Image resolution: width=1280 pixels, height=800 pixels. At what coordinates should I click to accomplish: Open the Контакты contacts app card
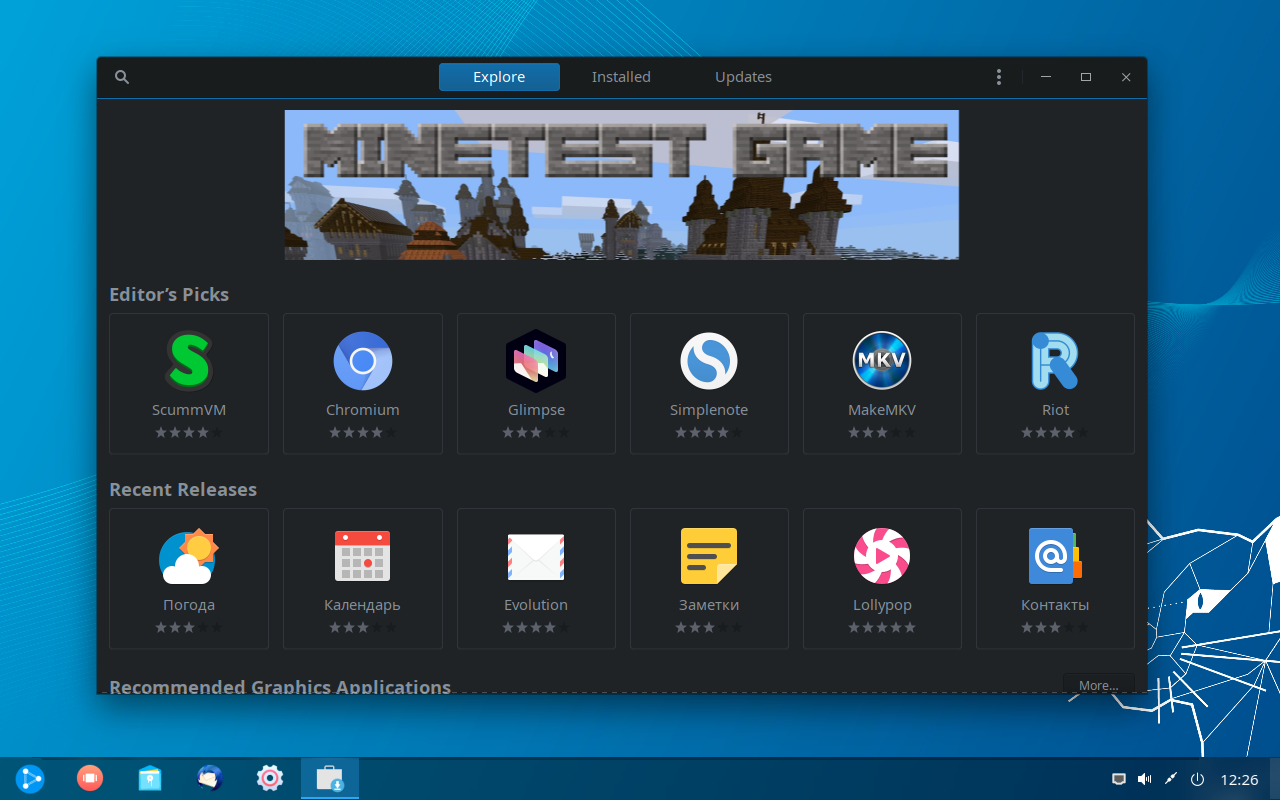(x=1055, y=579)
